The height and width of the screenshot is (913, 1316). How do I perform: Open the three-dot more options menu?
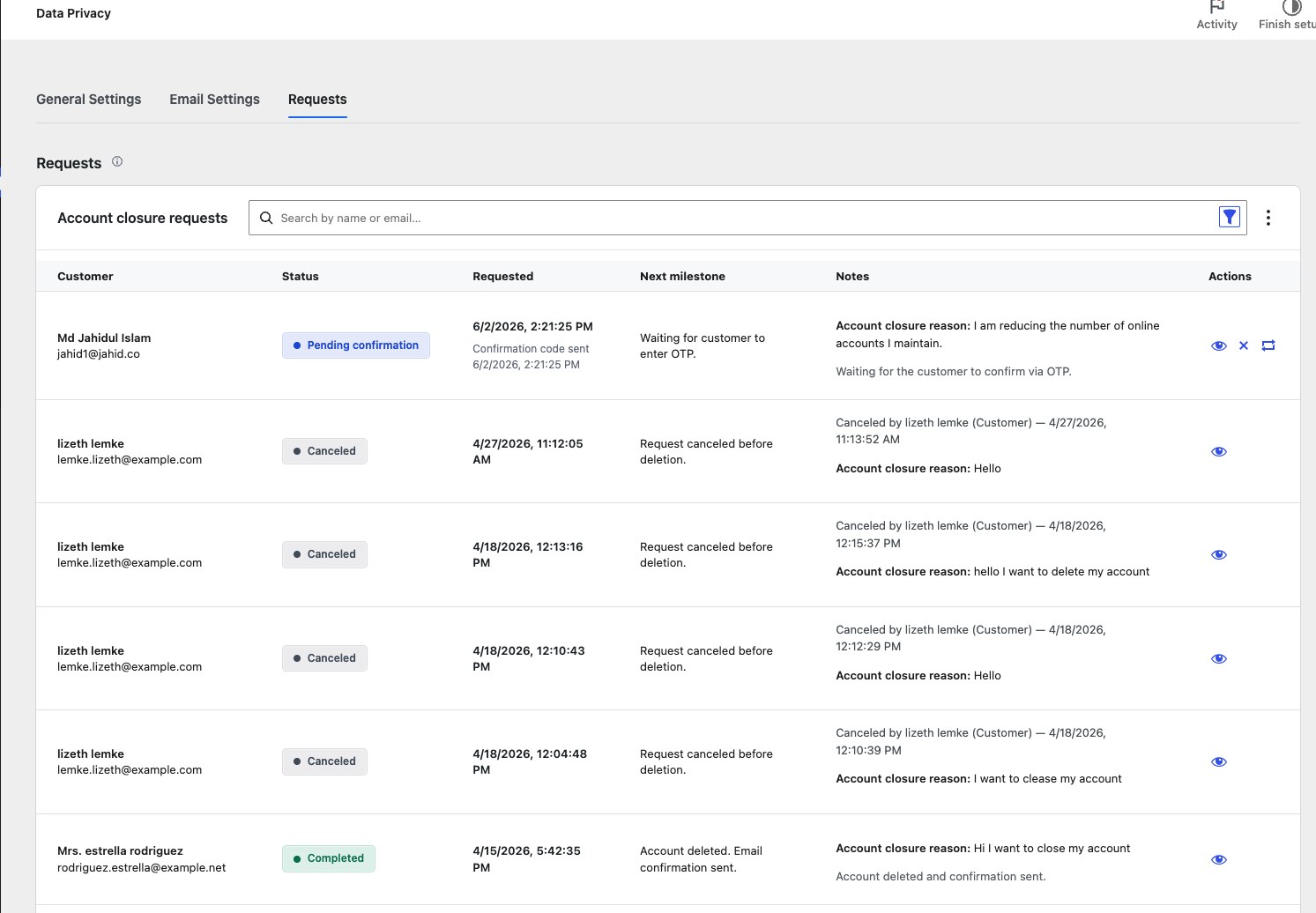[x=1268, y=218]
